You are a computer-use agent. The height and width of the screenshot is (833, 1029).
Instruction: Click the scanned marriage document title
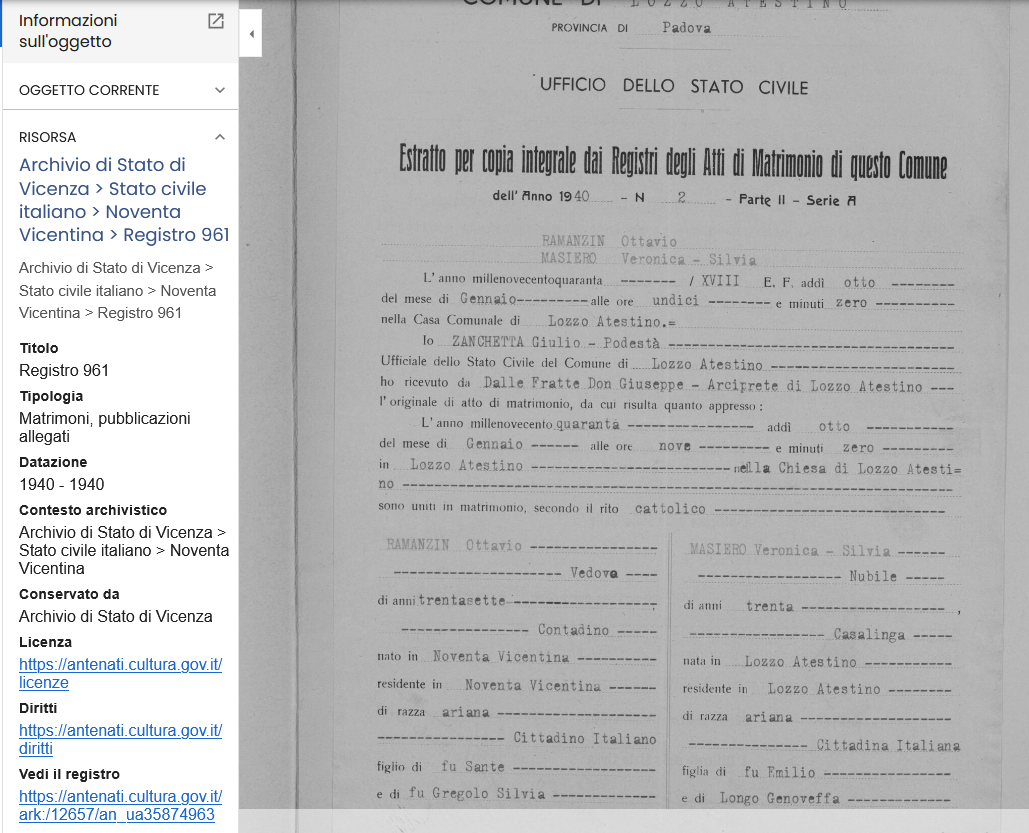[x=673, y=161]
